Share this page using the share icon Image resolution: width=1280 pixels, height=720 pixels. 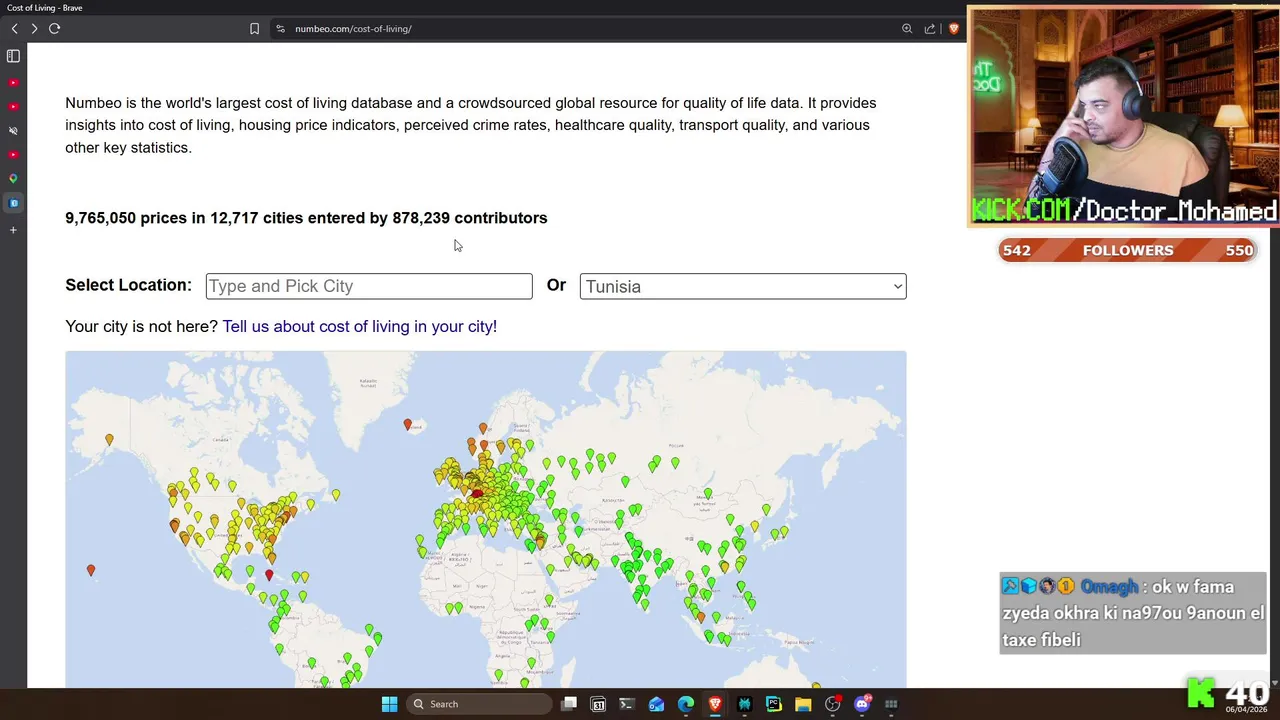(930, 29)
